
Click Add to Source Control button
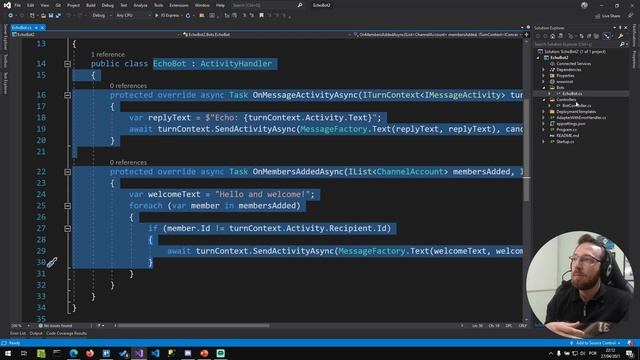(595, 343)
